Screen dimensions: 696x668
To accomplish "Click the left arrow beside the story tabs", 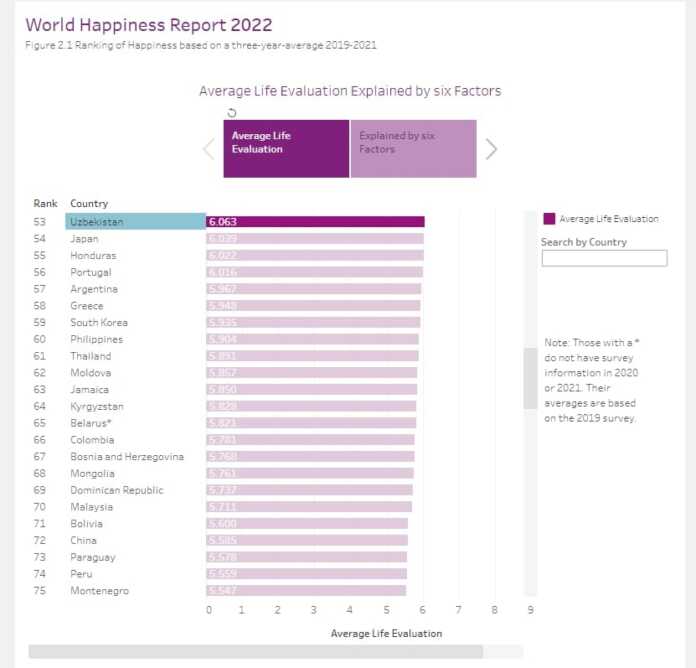I will (x=208, y=149).
